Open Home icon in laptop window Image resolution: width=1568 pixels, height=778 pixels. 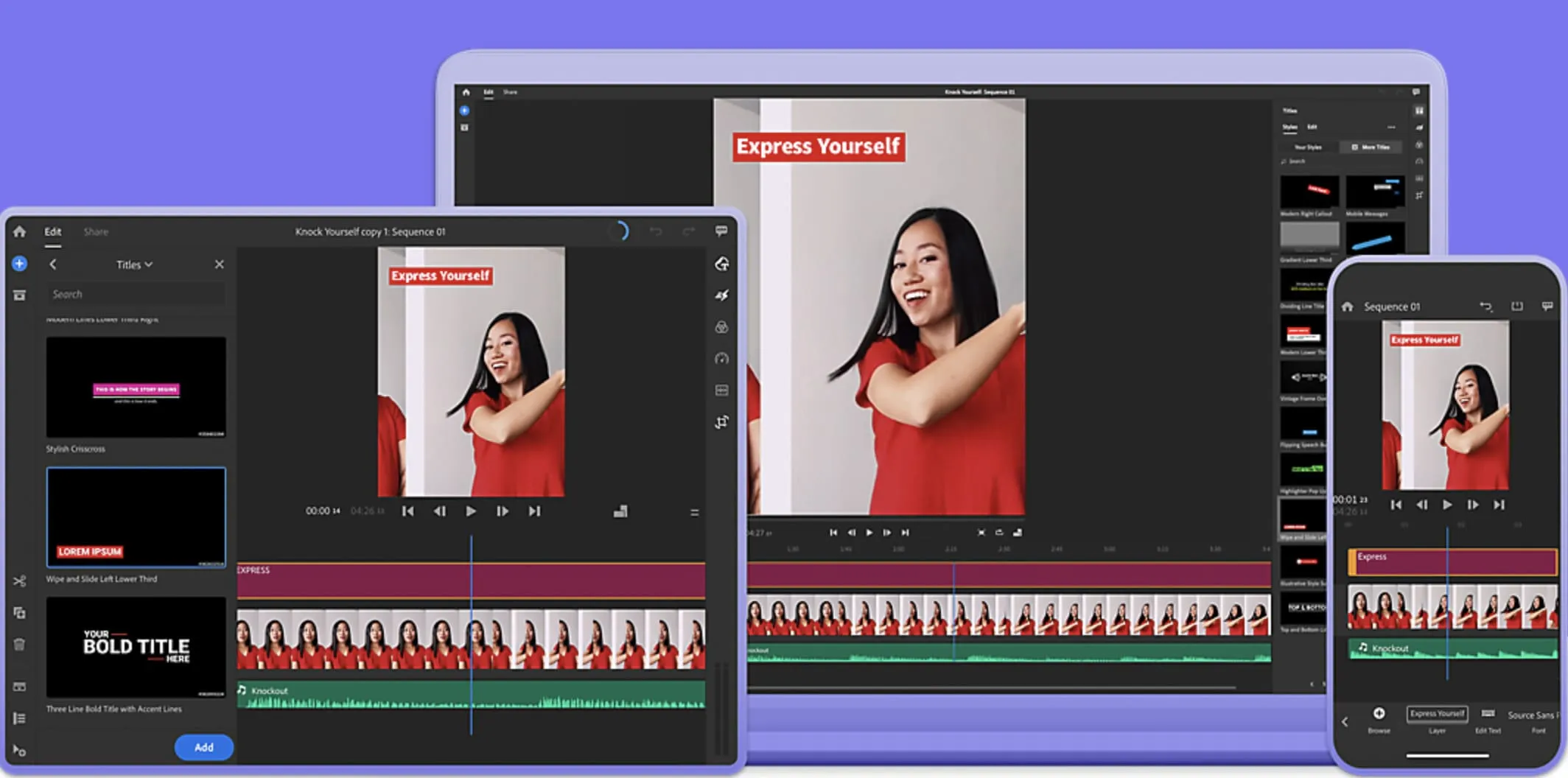[x=466, y=92]
